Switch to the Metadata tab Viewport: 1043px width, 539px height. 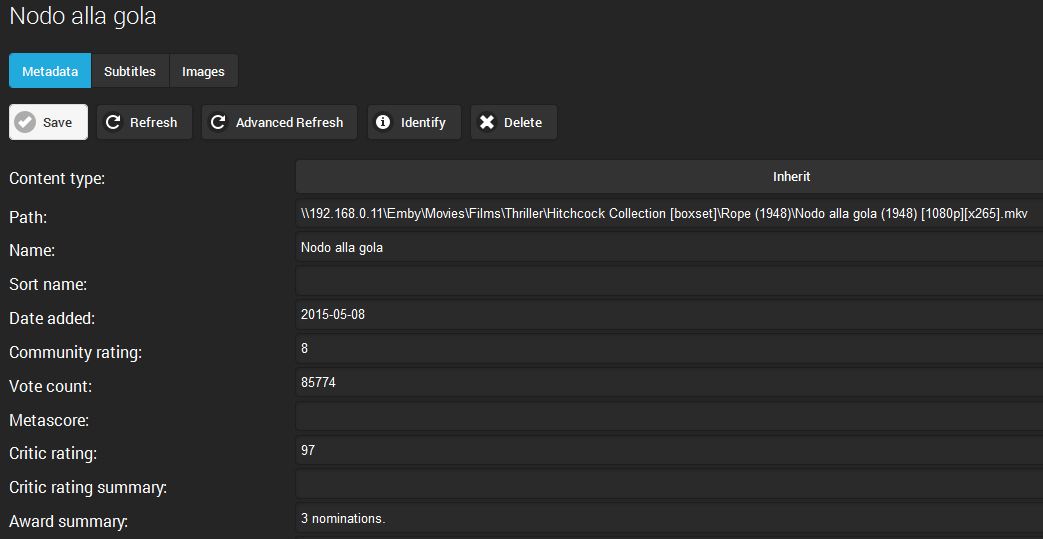coord(50,71)
